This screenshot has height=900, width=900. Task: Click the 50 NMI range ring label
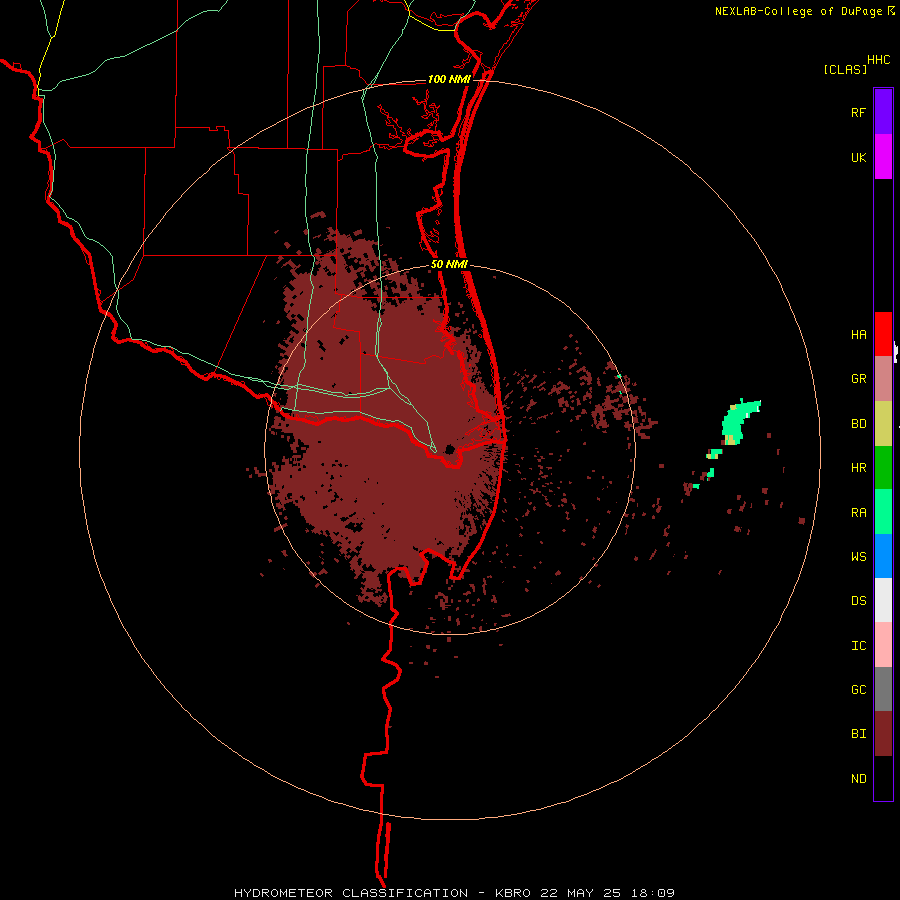(449, 265)
